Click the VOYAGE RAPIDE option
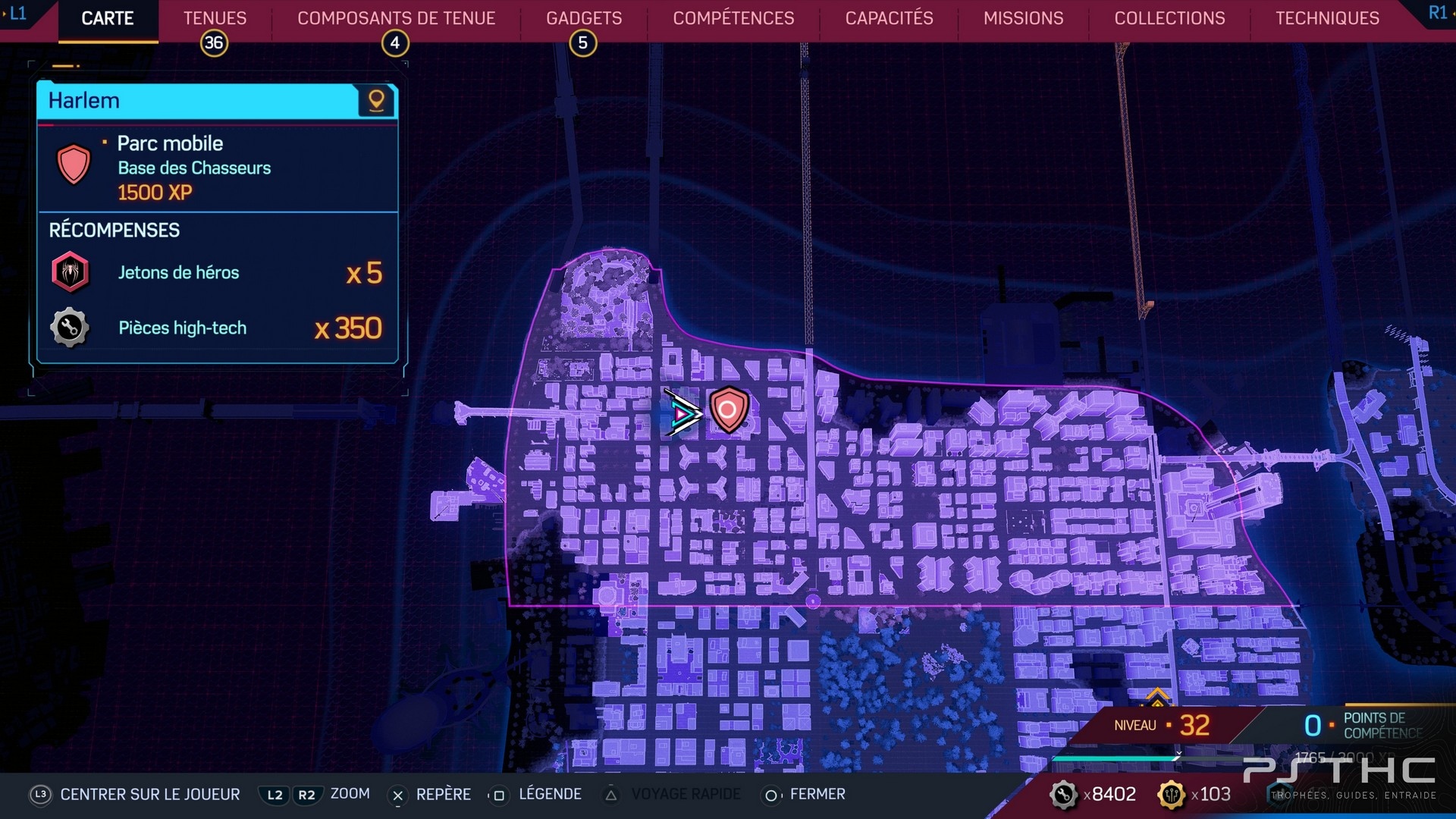The width and height of the screenshot is (1456, 819). point(686,794)
